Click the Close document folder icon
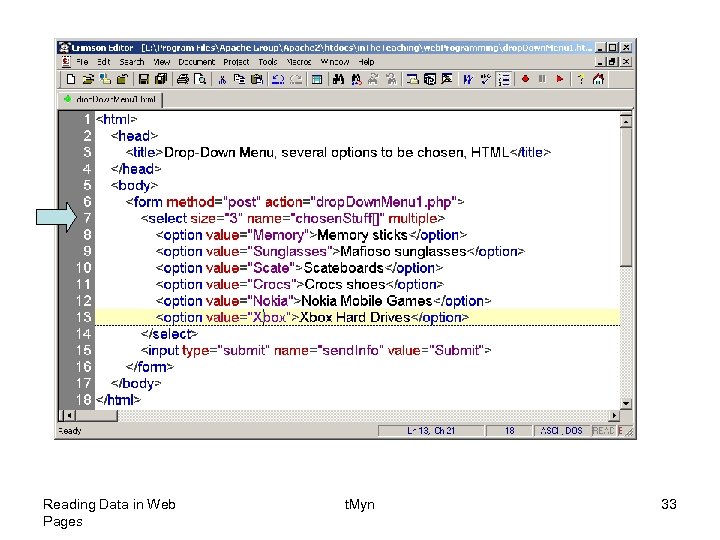This screenshot has width=720, height=540. (122, 79)
